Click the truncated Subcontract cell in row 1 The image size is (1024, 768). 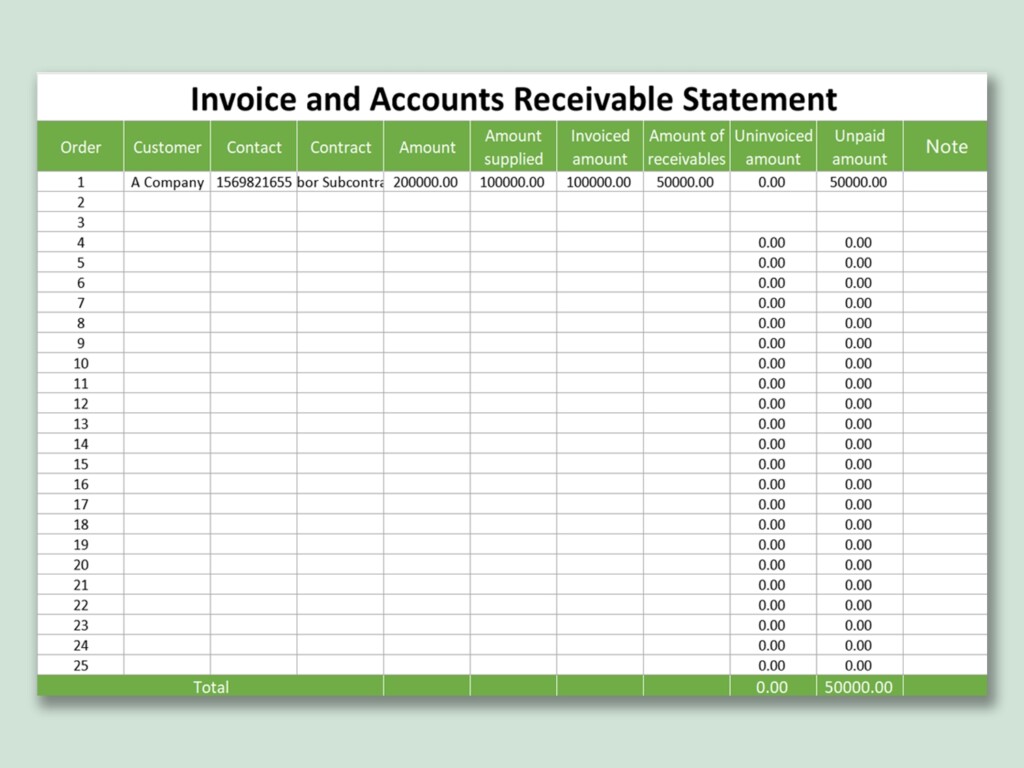tap(340, 182)
